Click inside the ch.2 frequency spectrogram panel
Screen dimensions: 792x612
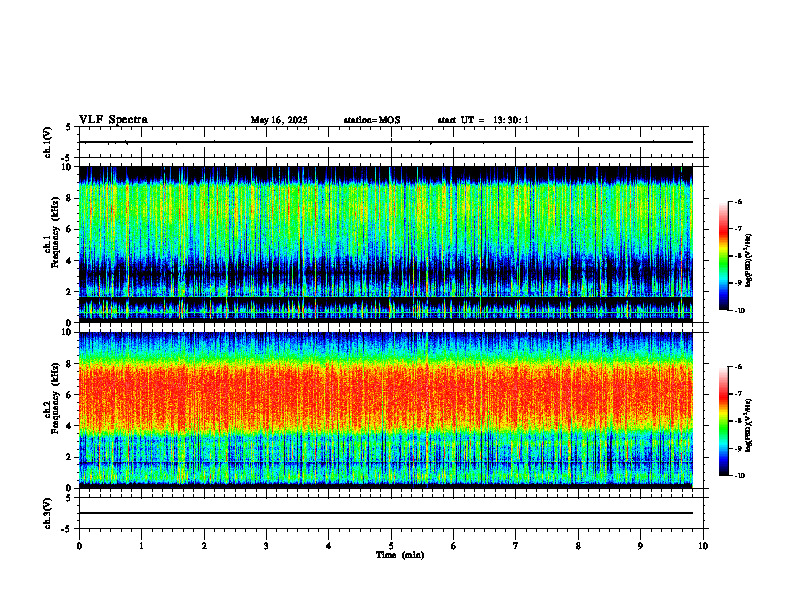(x=391, y=410)
